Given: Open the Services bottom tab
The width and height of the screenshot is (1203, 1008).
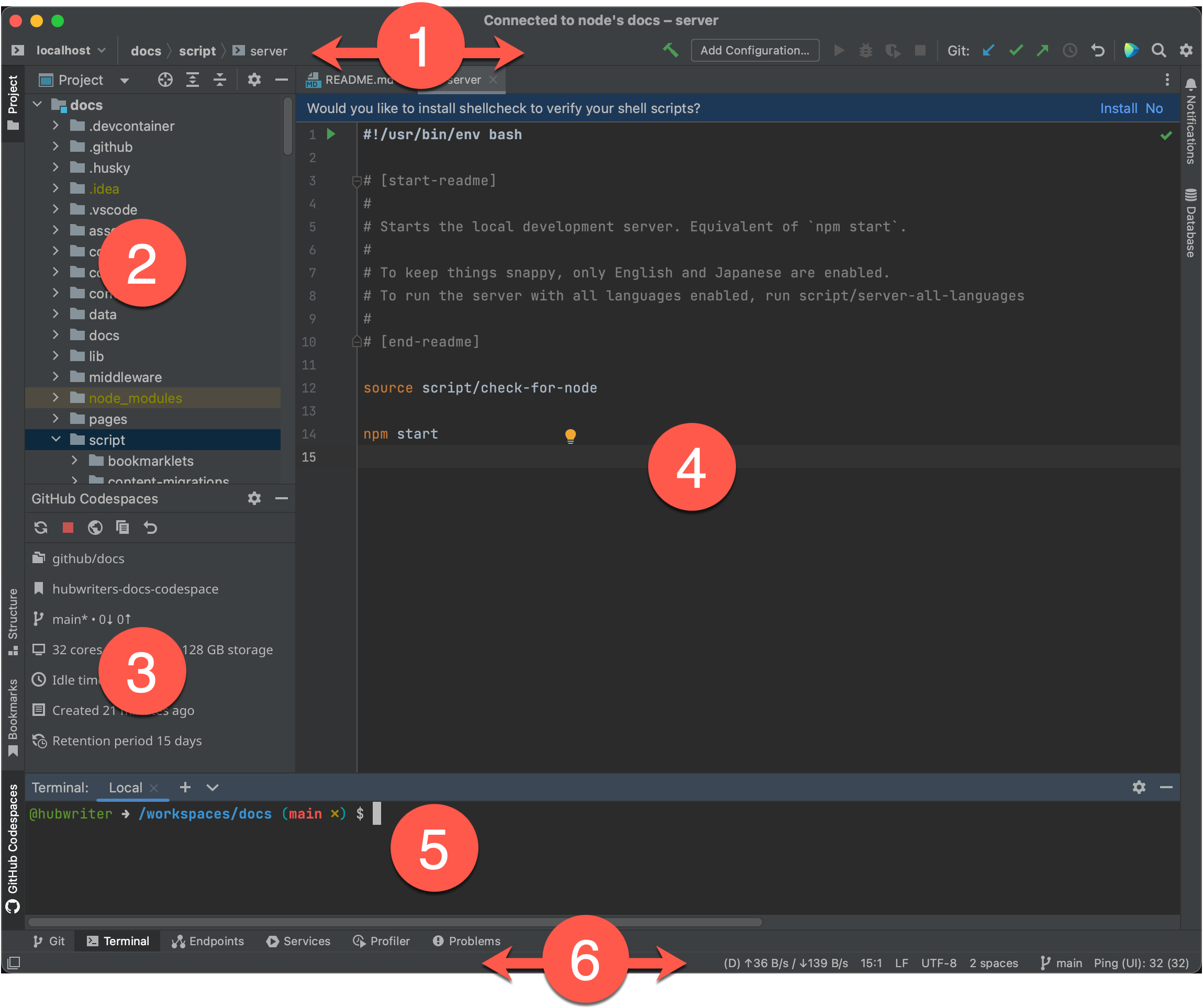Looking at the screenshot, I should point(298,941).
